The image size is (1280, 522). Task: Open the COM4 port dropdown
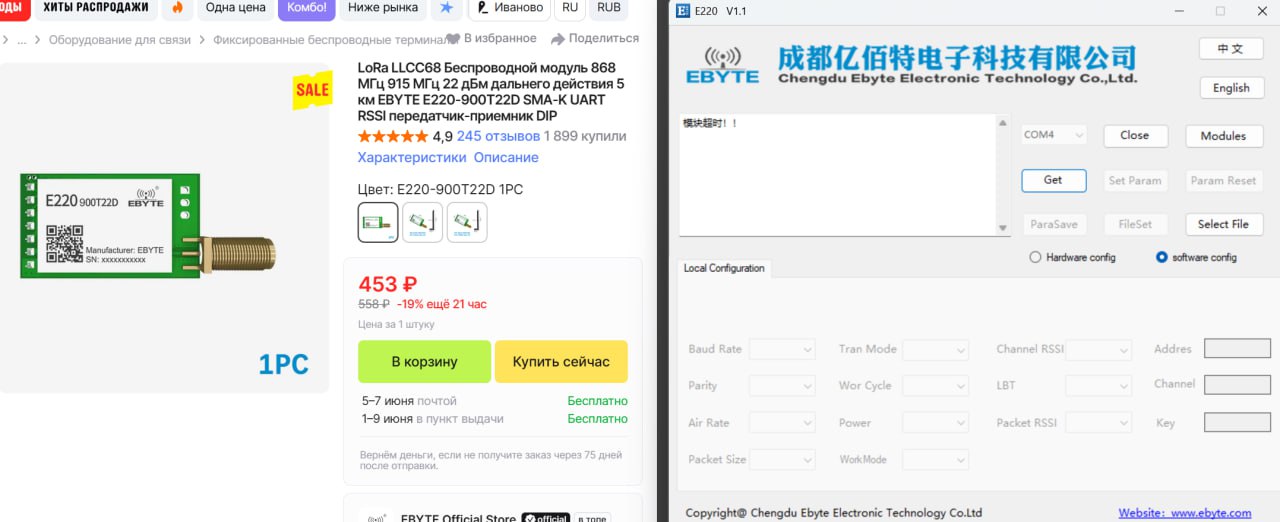(1054, 134)
